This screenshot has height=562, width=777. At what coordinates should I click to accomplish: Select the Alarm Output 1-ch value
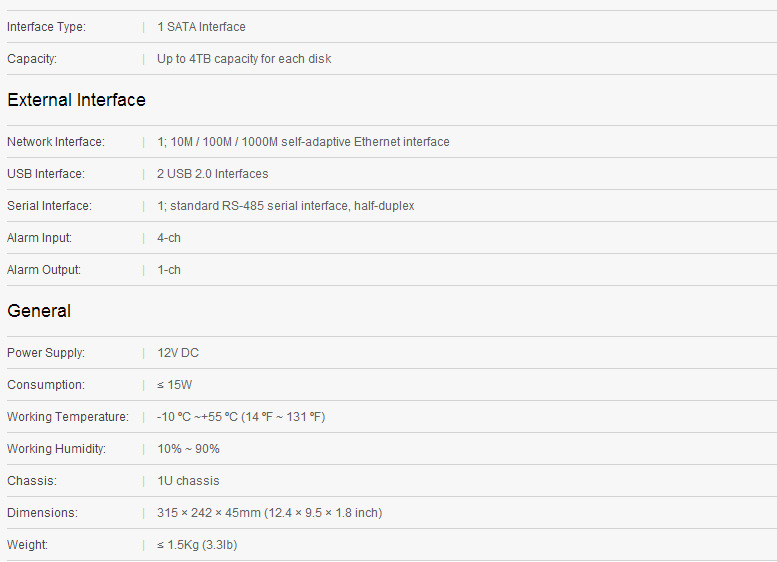tap(169, 270)
